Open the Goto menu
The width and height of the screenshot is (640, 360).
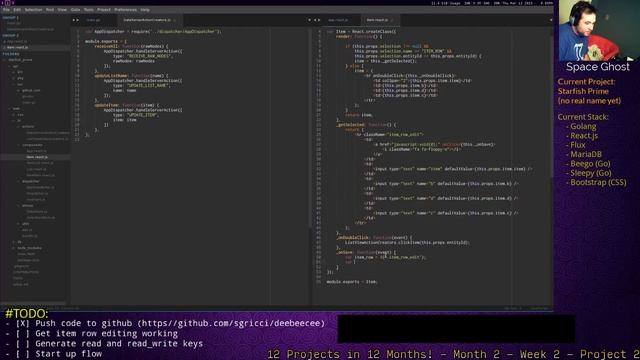click(76, 9)
